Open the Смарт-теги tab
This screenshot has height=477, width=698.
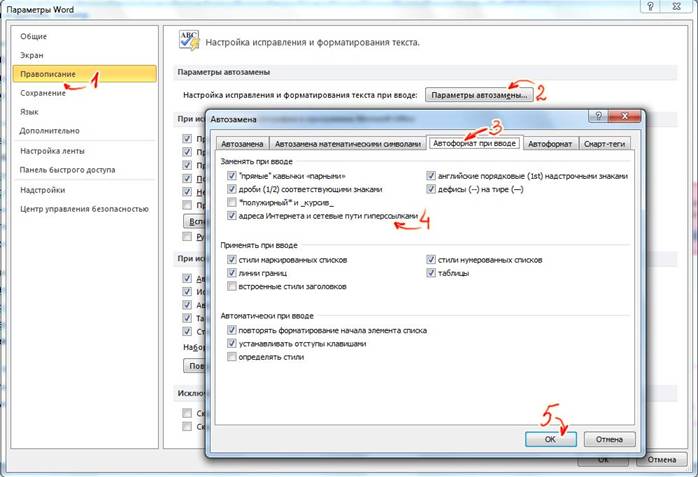pyautogui.click(x=605, y=144)
